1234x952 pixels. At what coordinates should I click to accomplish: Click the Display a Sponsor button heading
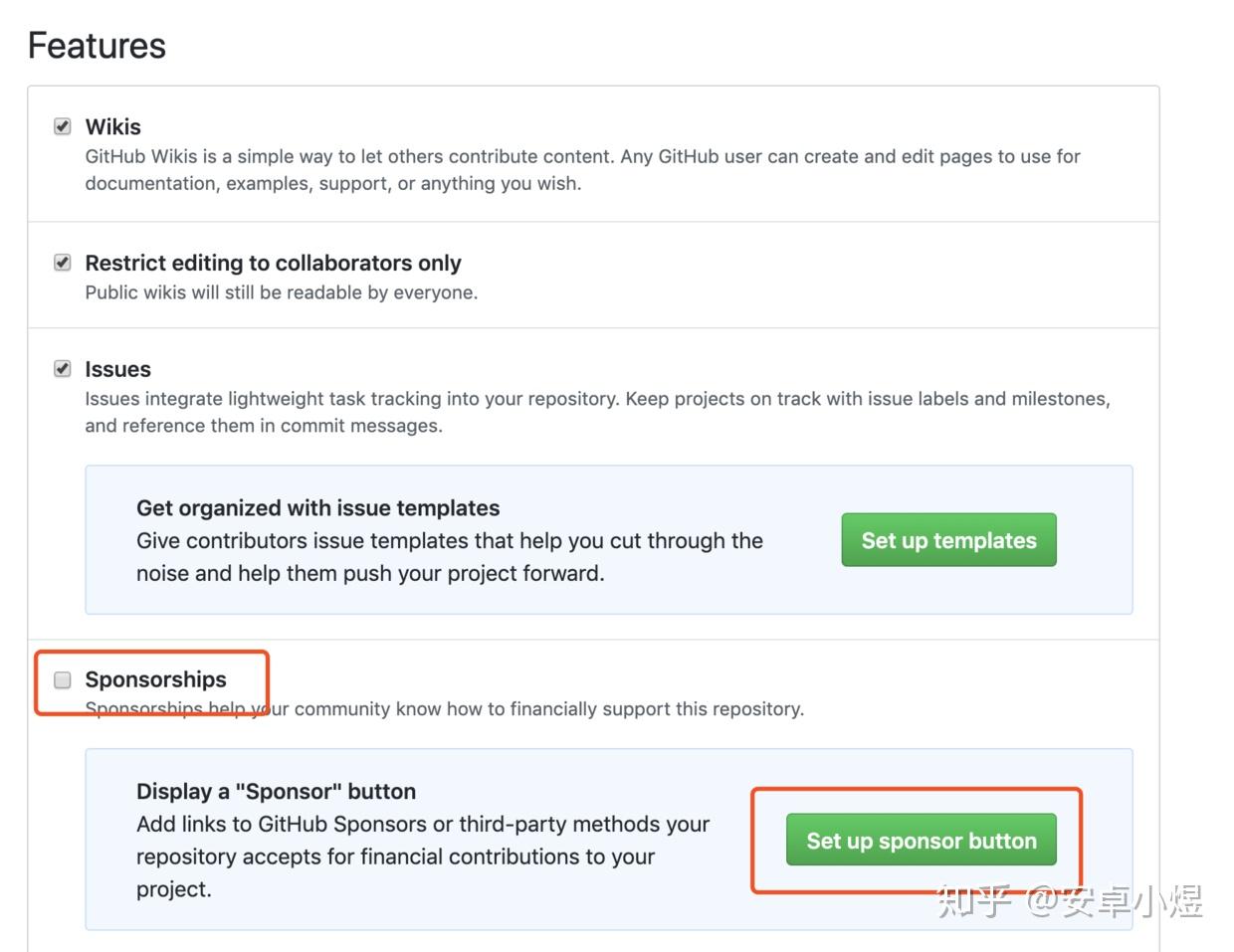pos(276,791)
